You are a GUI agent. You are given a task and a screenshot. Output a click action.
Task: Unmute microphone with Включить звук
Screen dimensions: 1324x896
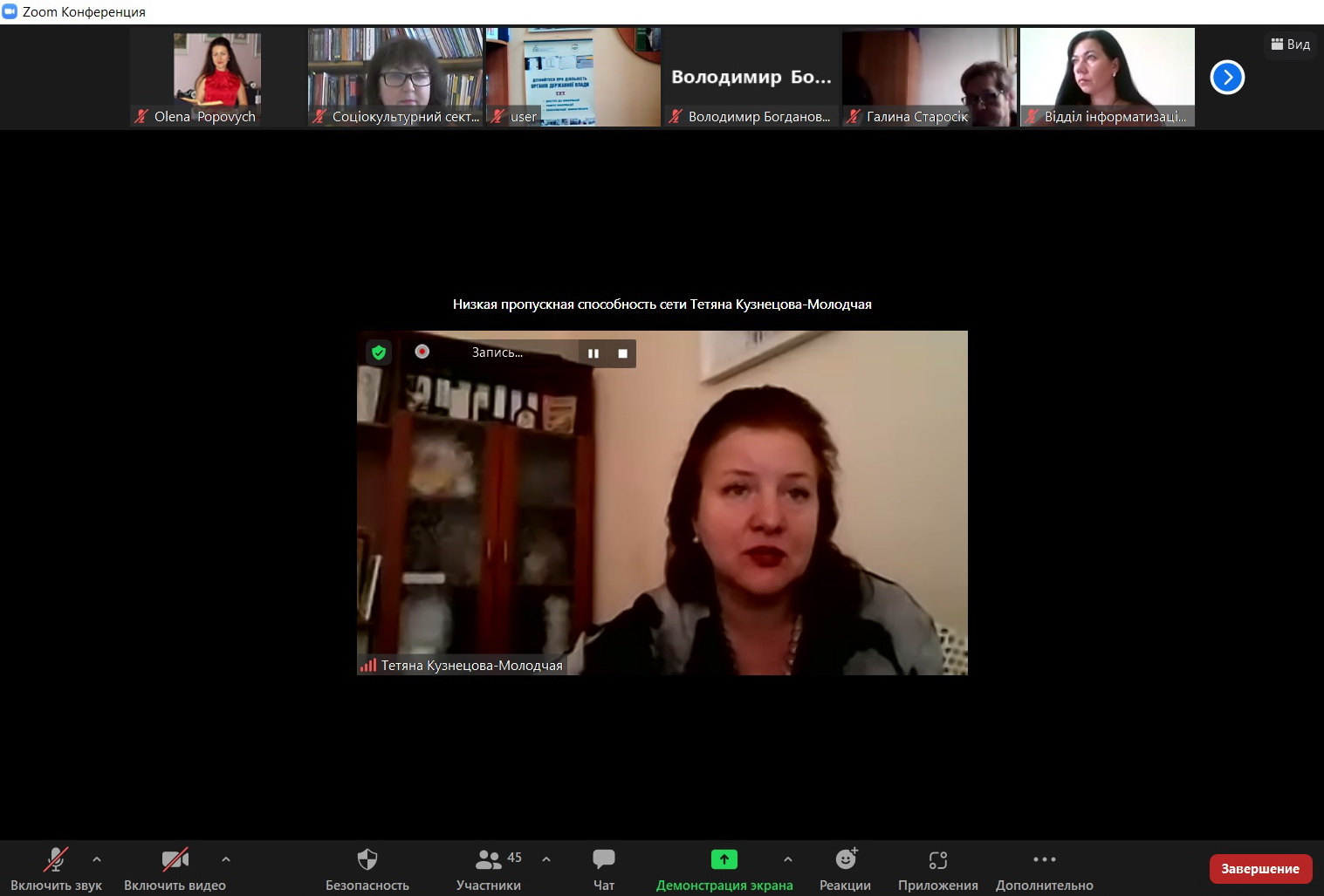[56, 860]
